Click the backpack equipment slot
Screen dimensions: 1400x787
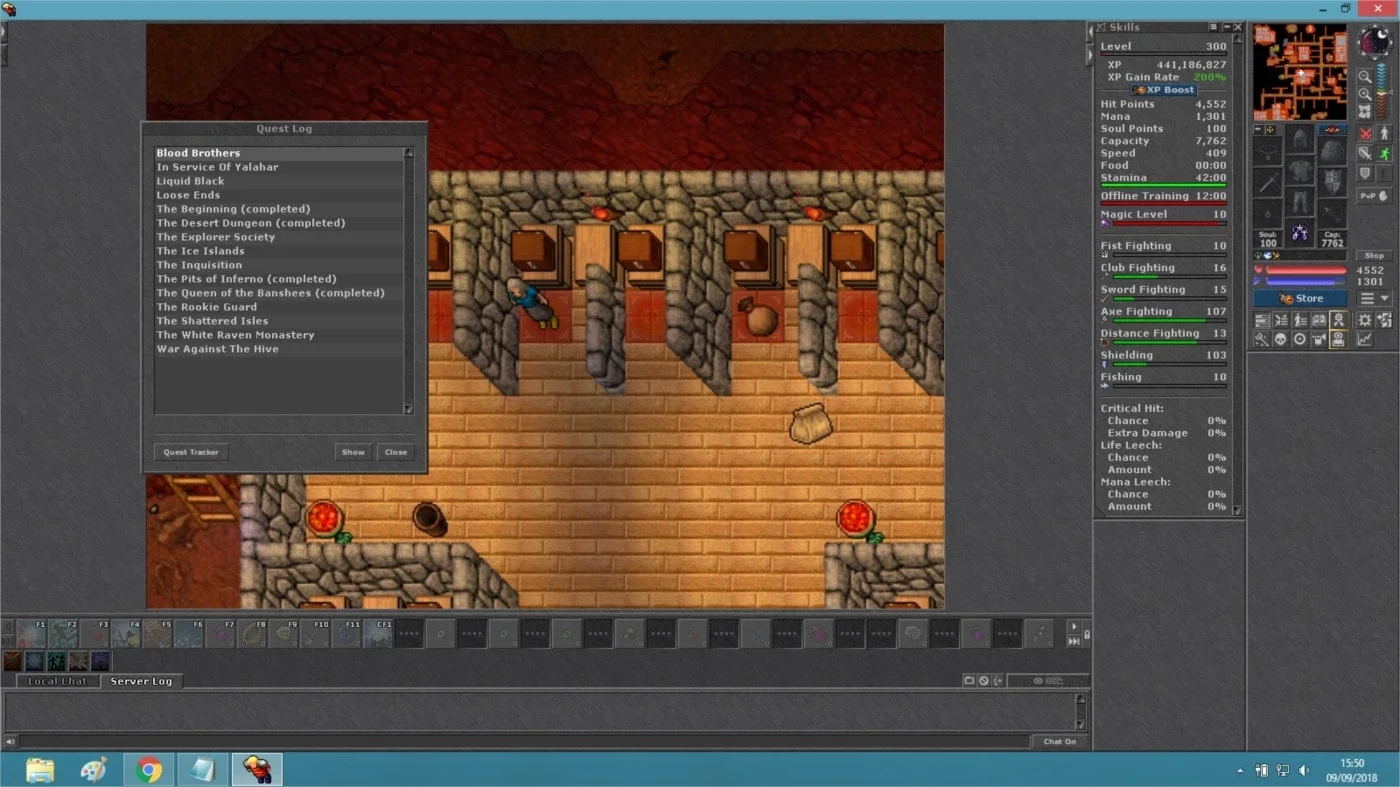(1332, 152)
